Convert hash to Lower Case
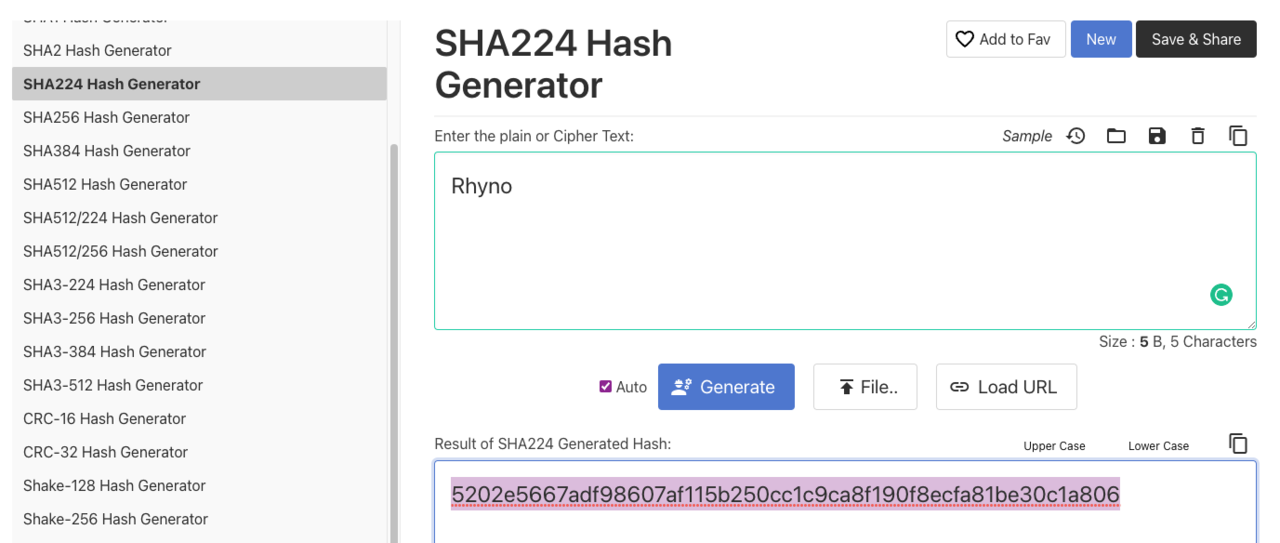The width and height of the screenshot is (1280, 543). click(x=1158, y=446)
